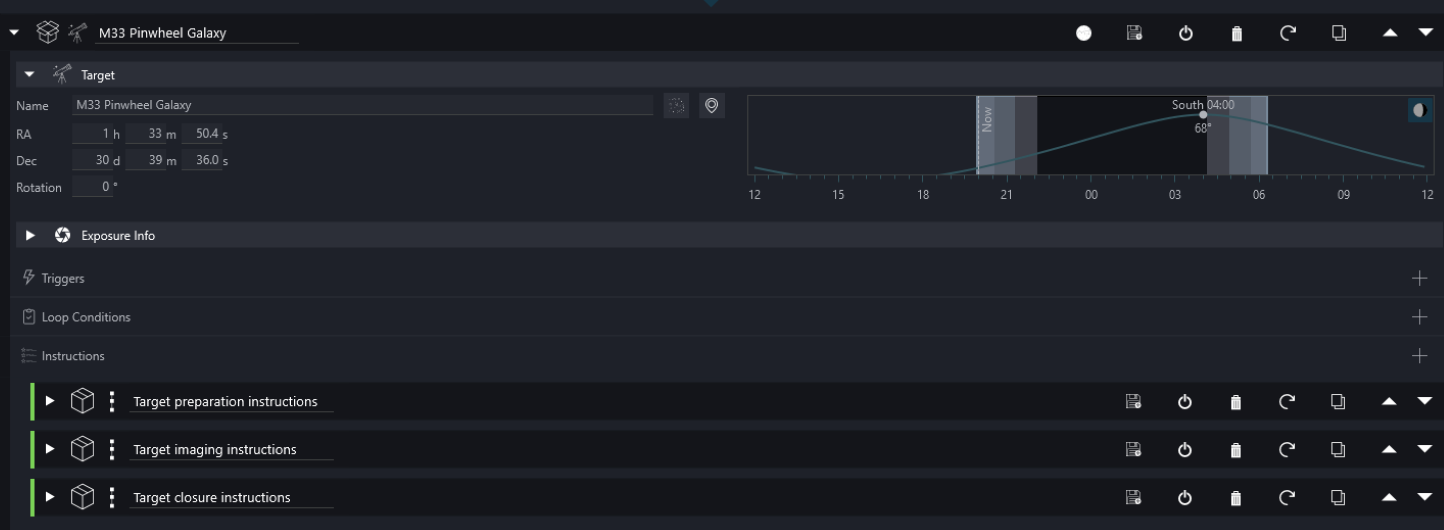1444x530 pixels.
Task: Add a new trigger with plus button
Action: [1420, 278]
